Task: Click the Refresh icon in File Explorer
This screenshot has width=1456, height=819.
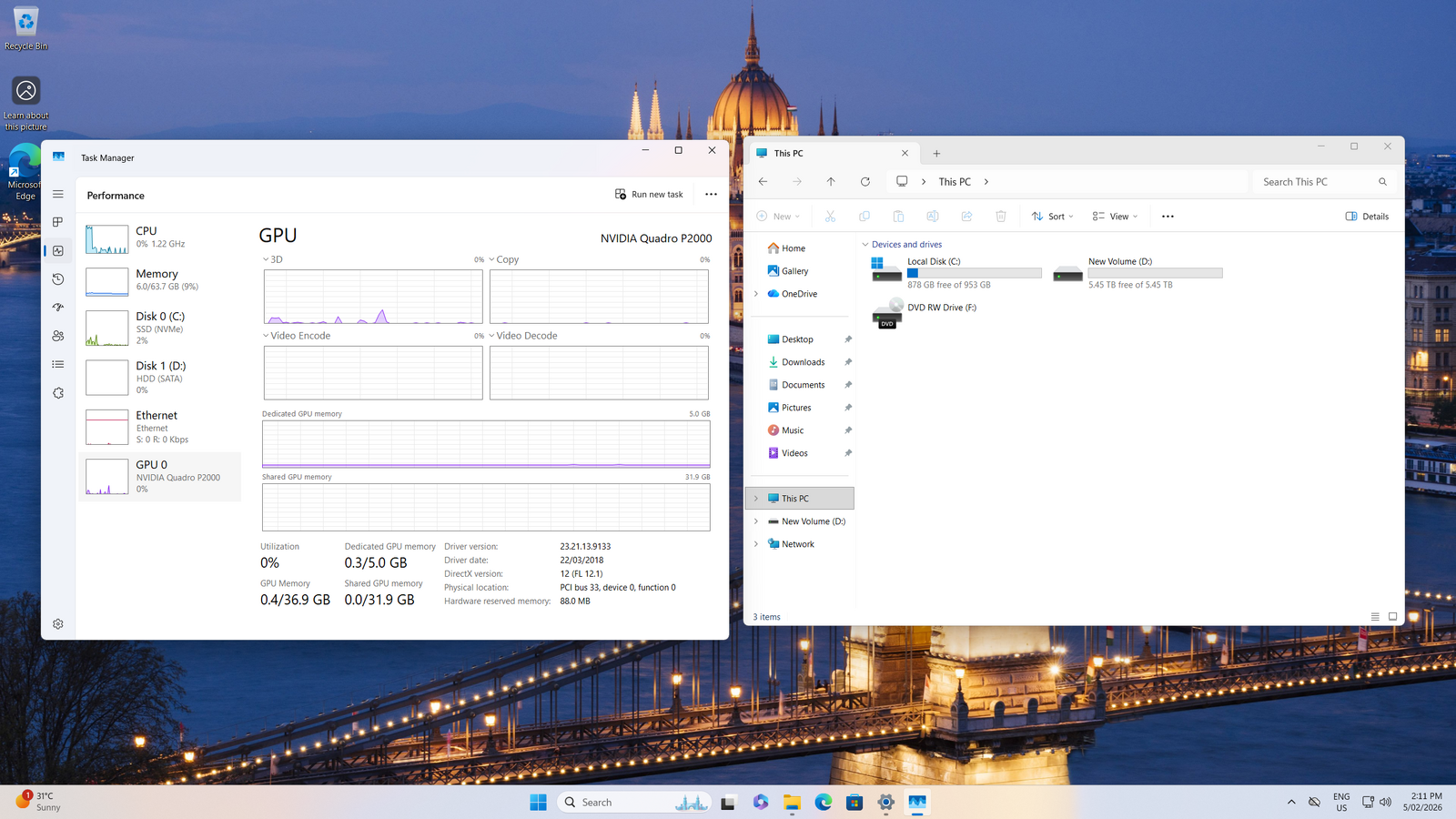Action: (865, 182)
